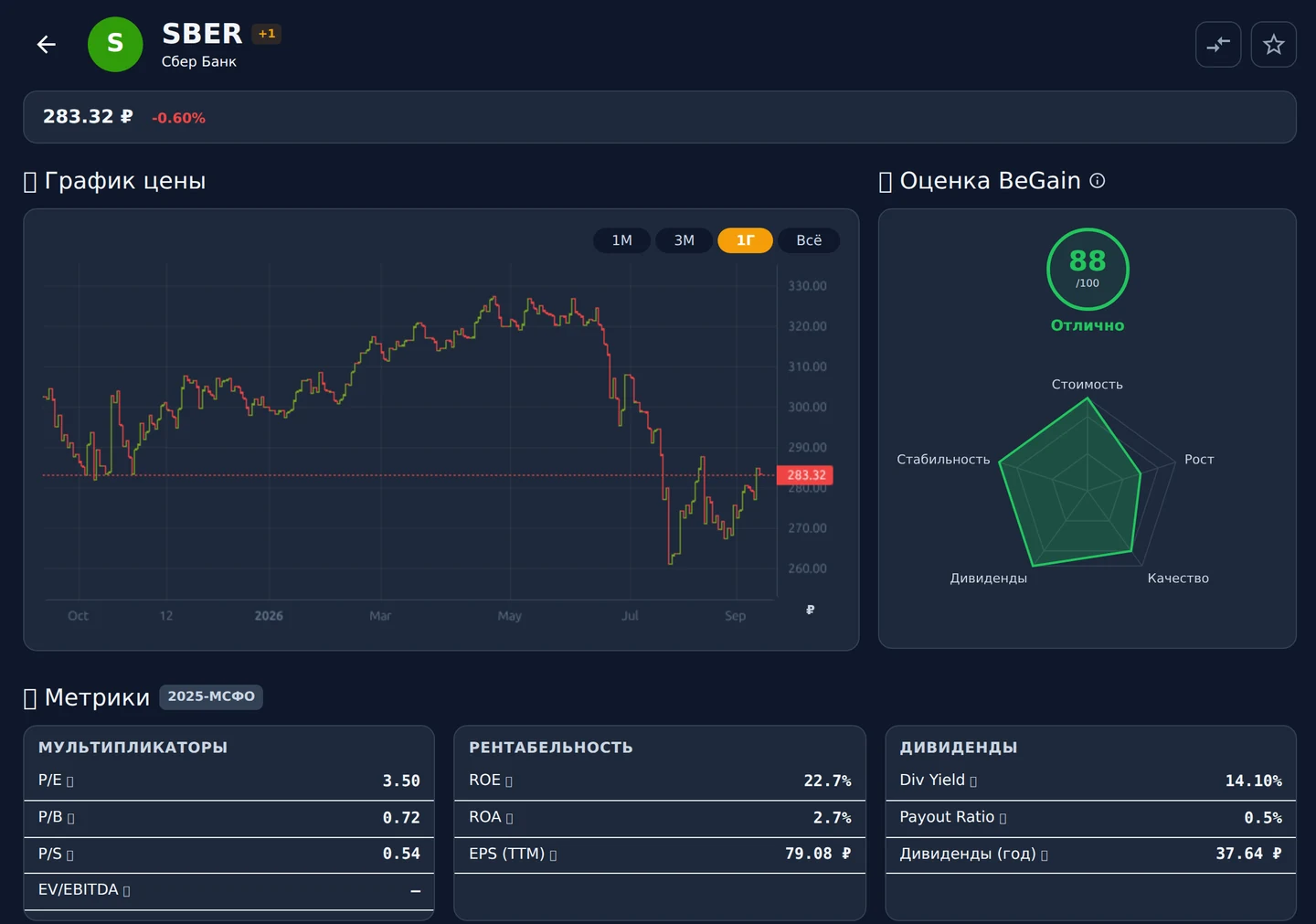Screen dimensions: 1316x924
Task: Click the icon before the Метрики heading
Action: coord(30,698)
